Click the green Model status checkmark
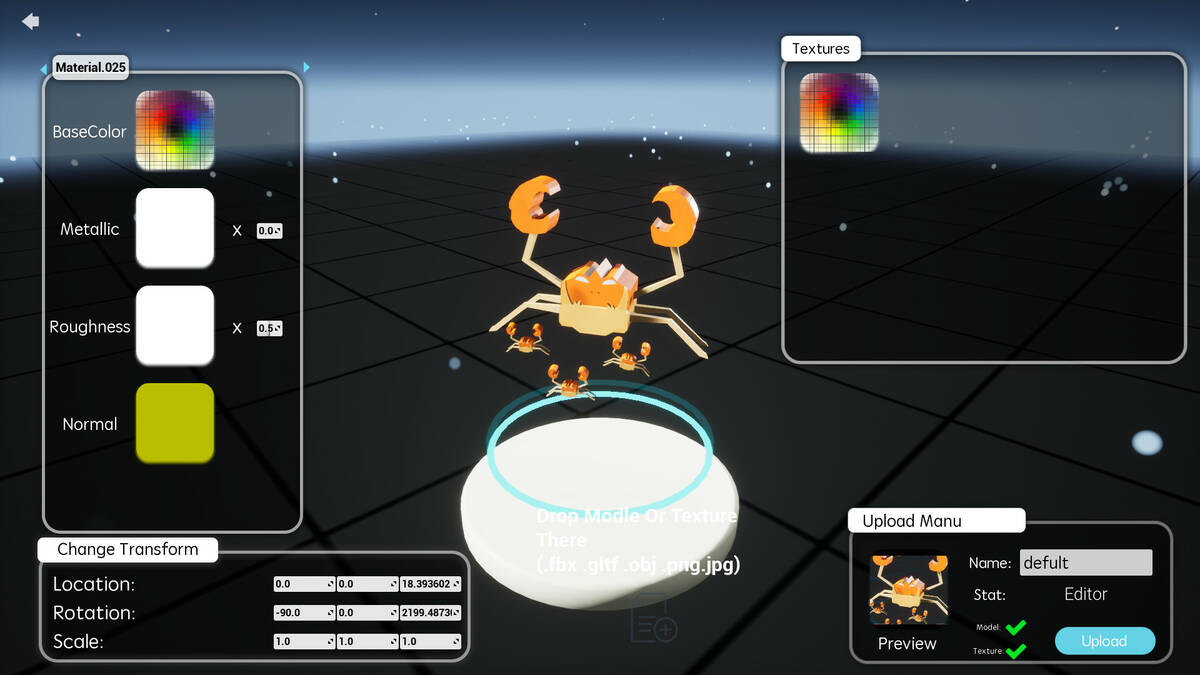Screen dimensions: 1200x675 pyautogui.click(x=1016, y=627)
